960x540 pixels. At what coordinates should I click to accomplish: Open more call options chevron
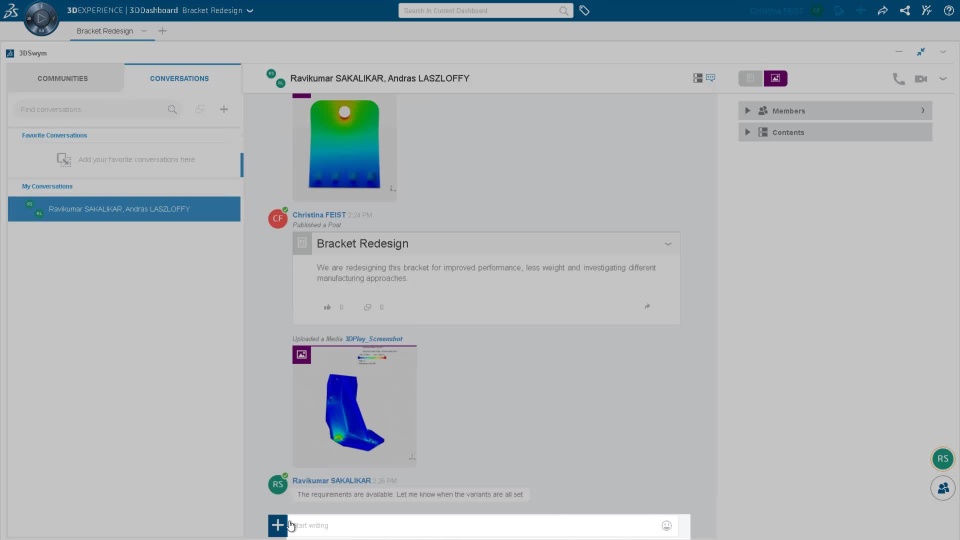point(943,78)
